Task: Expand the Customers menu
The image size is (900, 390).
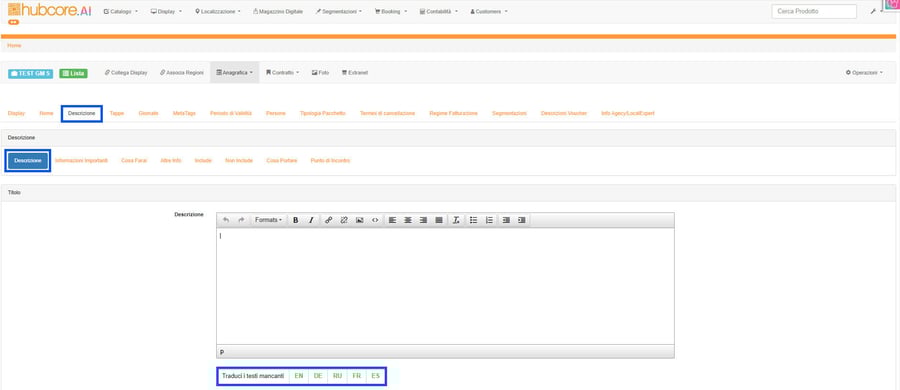Action: 488,11
